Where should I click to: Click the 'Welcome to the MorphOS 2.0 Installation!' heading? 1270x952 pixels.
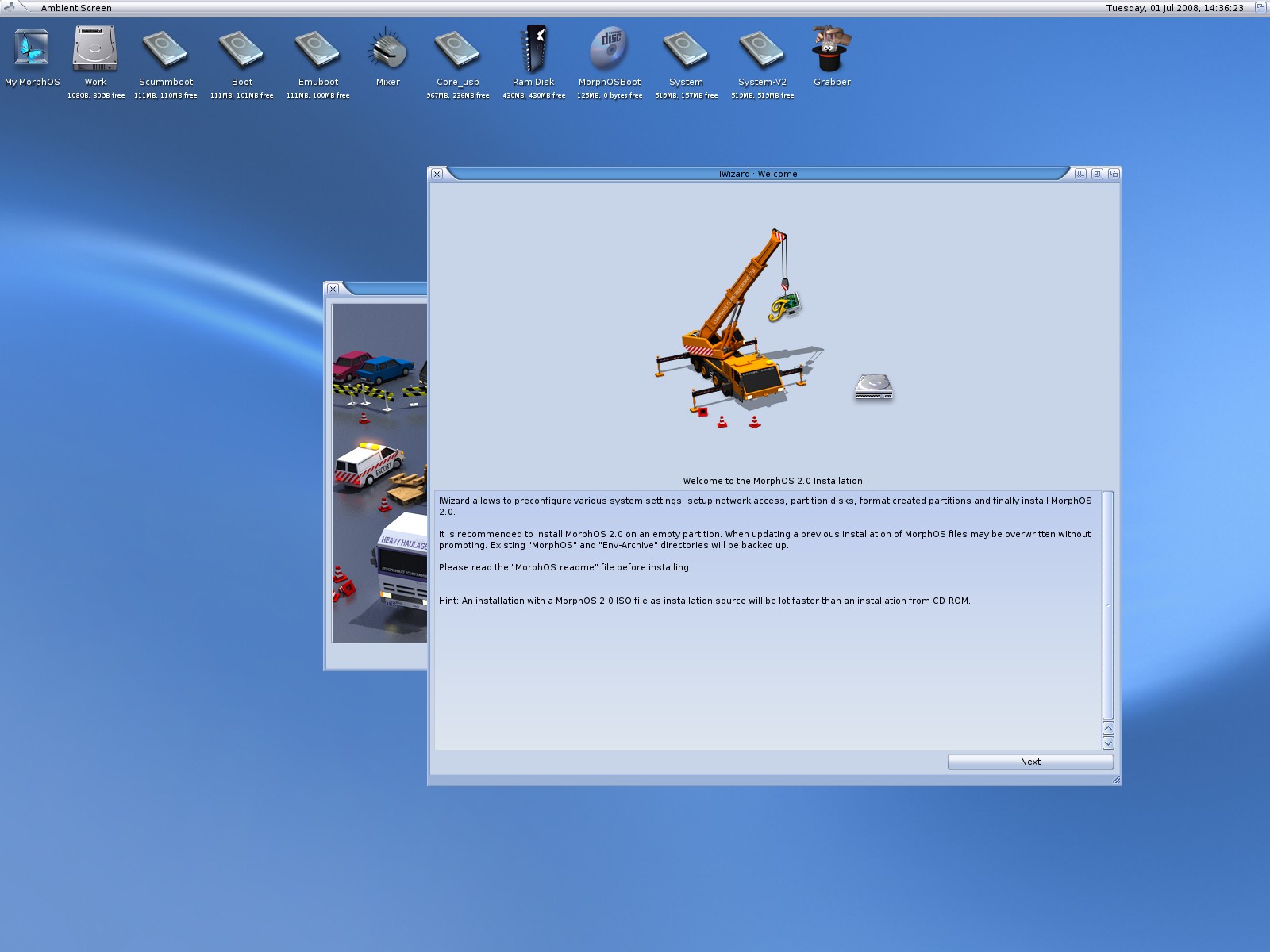coord(774,481)
